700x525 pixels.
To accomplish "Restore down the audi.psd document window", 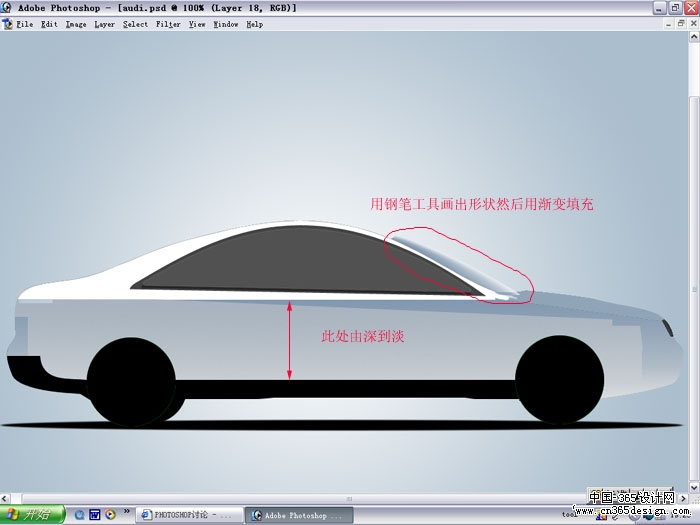I will (681, 24).
